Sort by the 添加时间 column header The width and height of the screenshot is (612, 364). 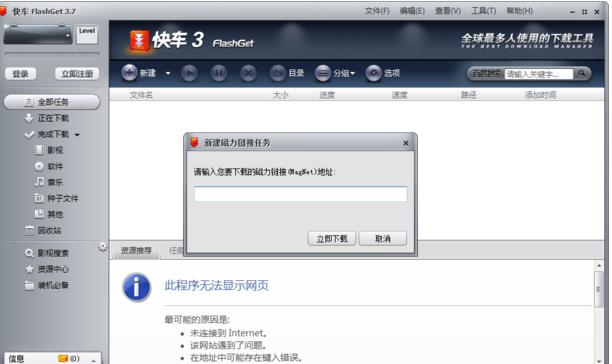pos(540,95)
